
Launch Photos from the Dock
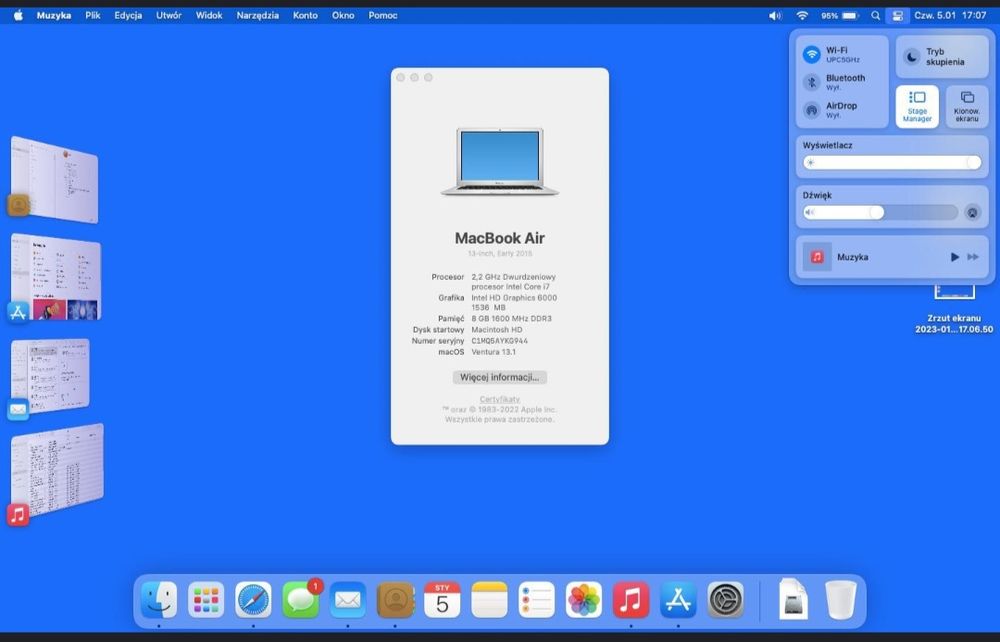(584, 600)
